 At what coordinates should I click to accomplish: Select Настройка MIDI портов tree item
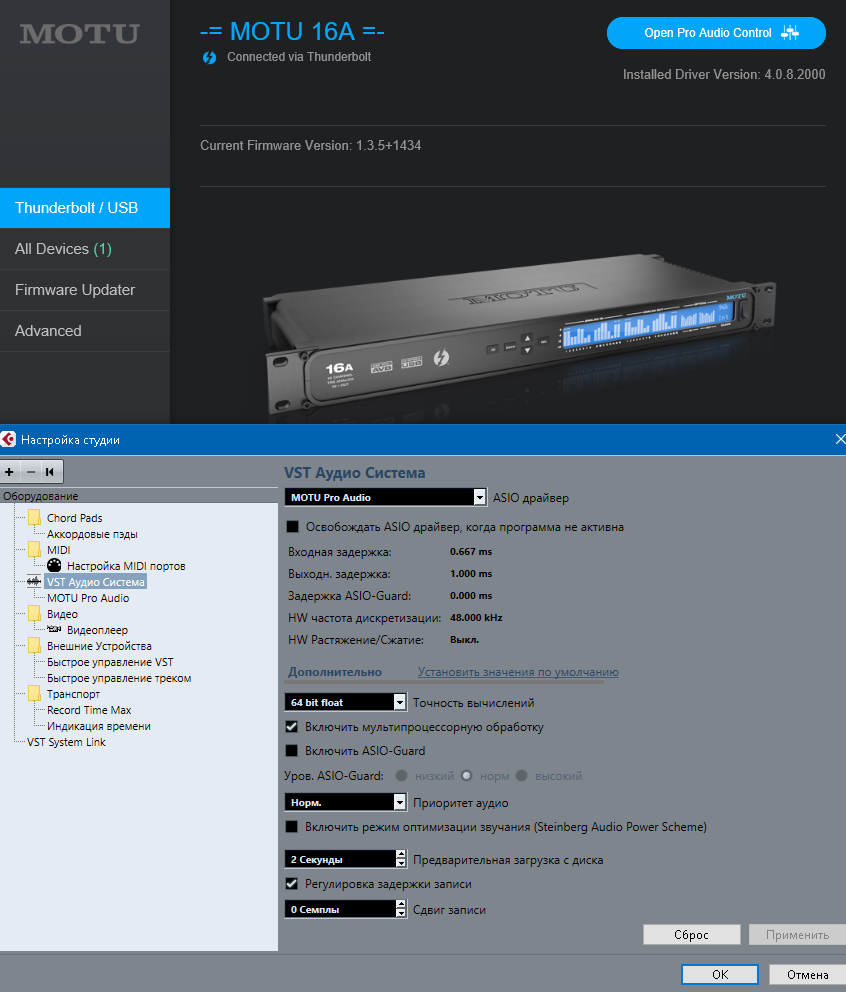click(x=126, y=566)
